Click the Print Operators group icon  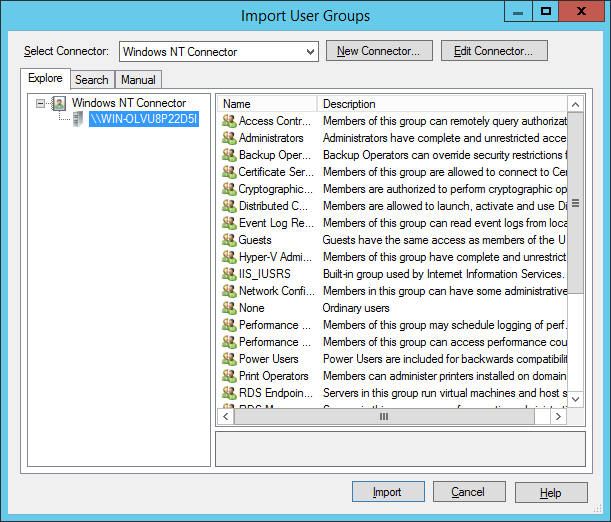click(229, 376)
